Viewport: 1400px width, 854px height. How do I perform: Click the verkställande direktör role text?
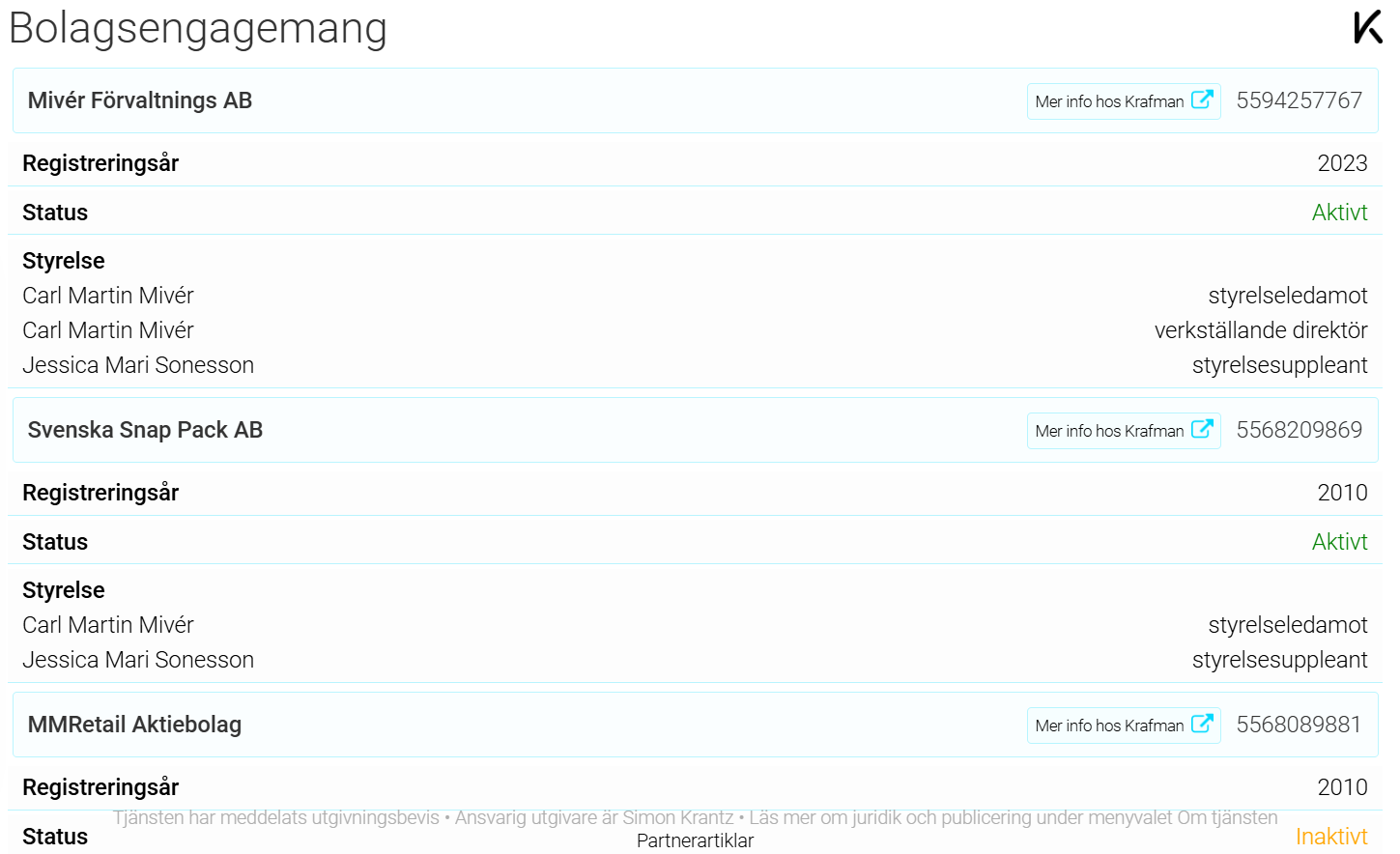point(1261,330)
